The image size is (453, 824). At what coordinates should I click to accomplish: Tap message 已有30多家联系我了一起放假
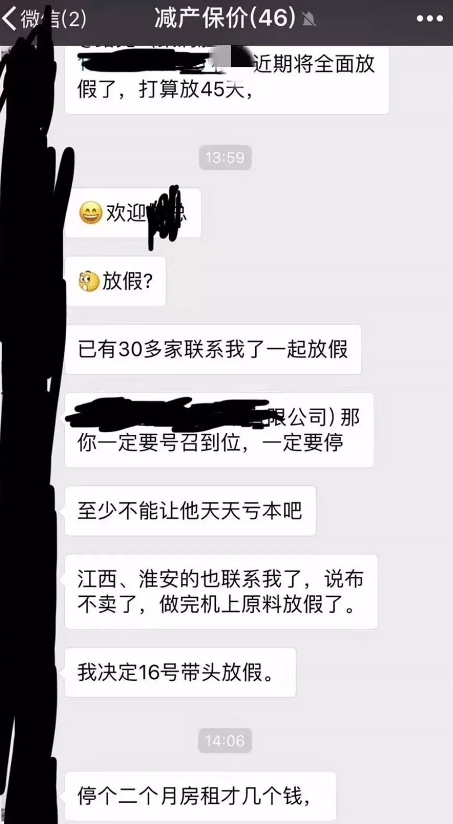coord(212,349)
